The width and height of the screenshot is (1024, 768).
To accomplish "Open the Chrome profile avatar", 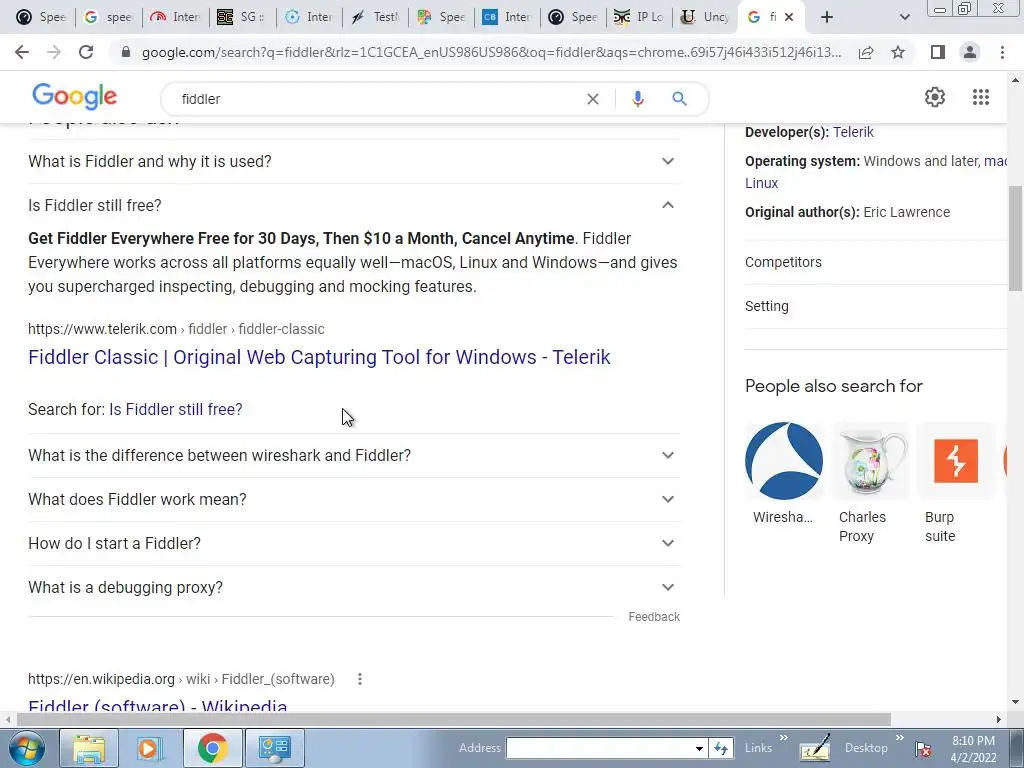I will coord(970,52).
